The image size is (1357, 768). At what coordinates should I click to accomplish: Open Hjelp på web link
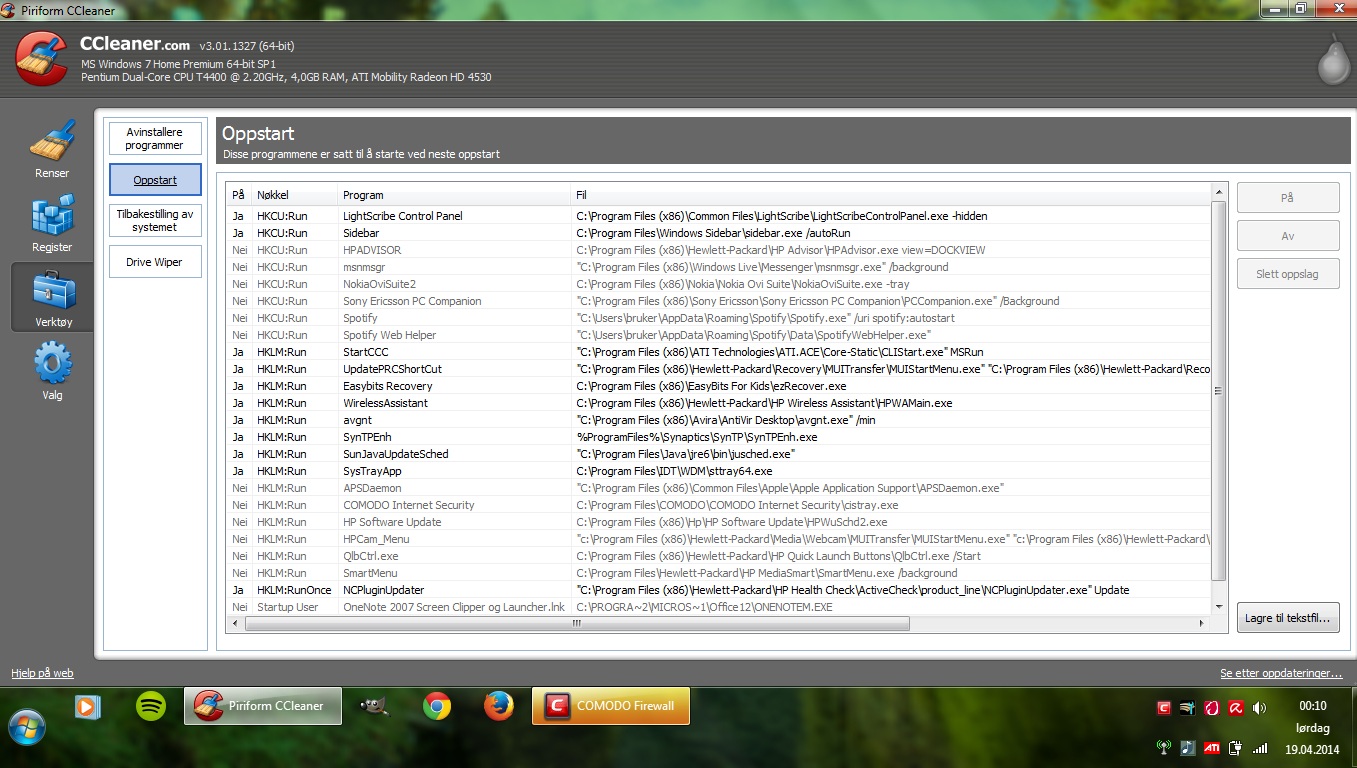(x=42, y=674)
